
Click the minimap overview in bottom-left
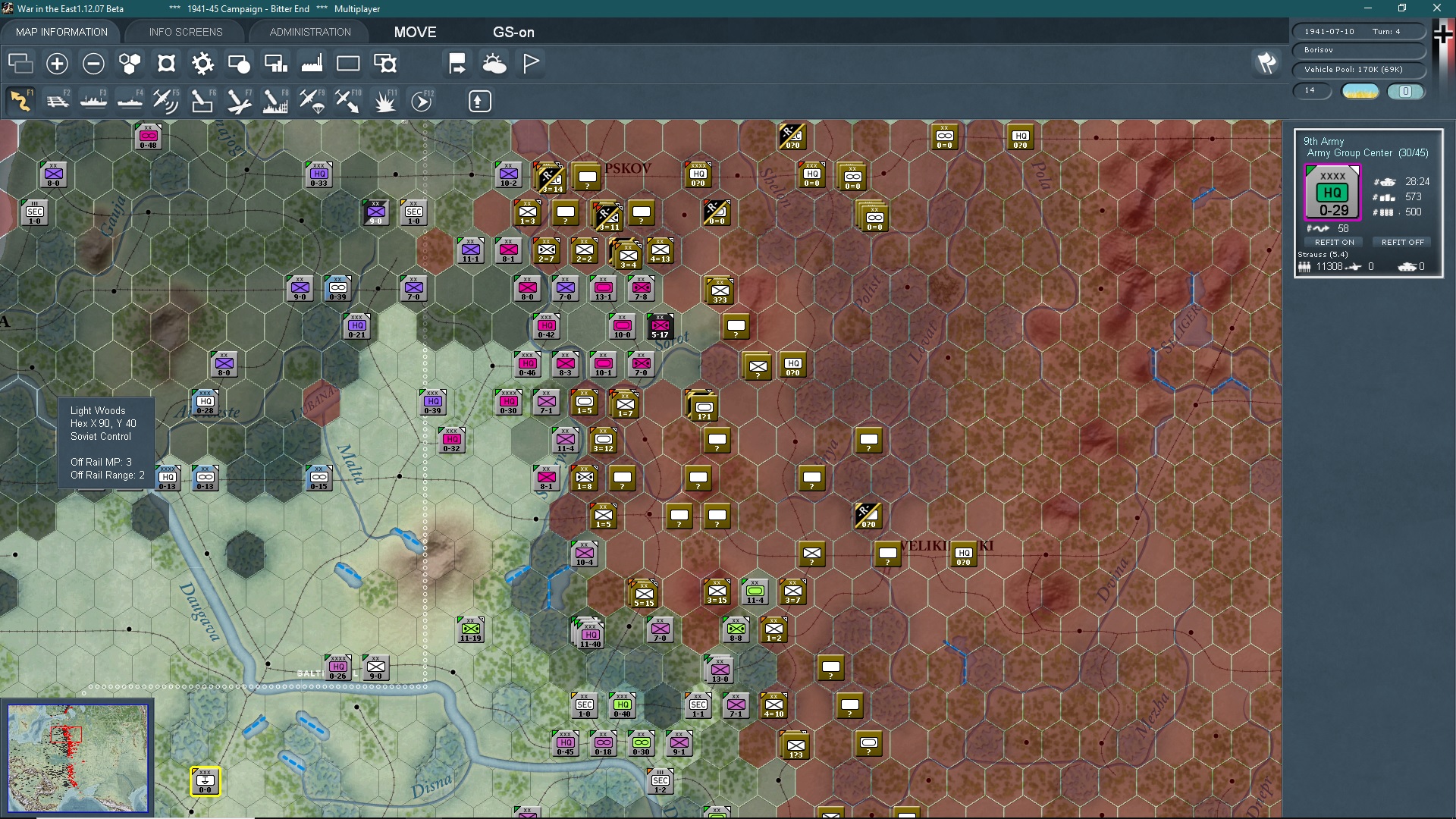78,758
